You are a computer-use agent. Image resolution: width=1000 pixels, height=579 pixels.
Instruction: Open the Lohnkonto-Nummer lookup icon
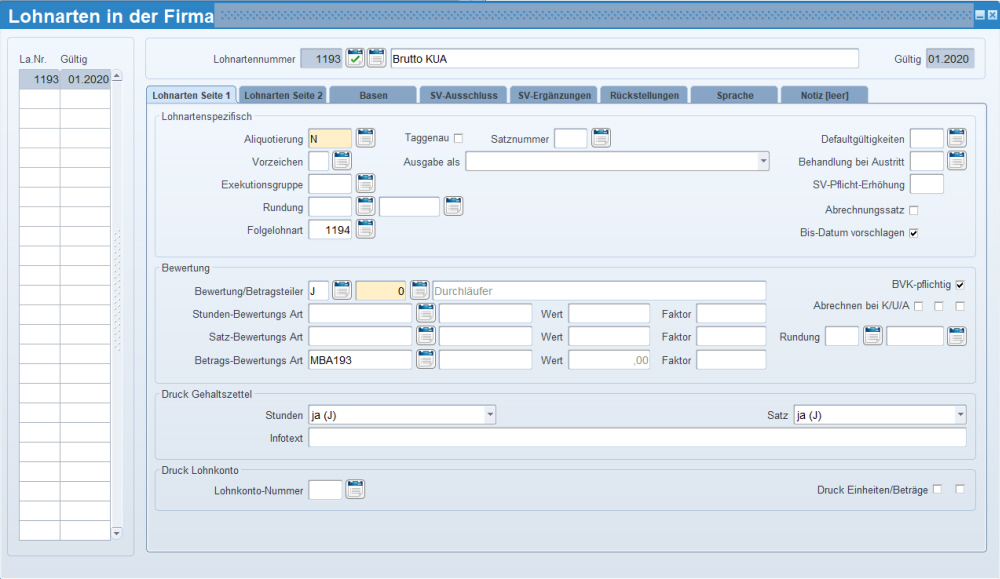(355, 489)
